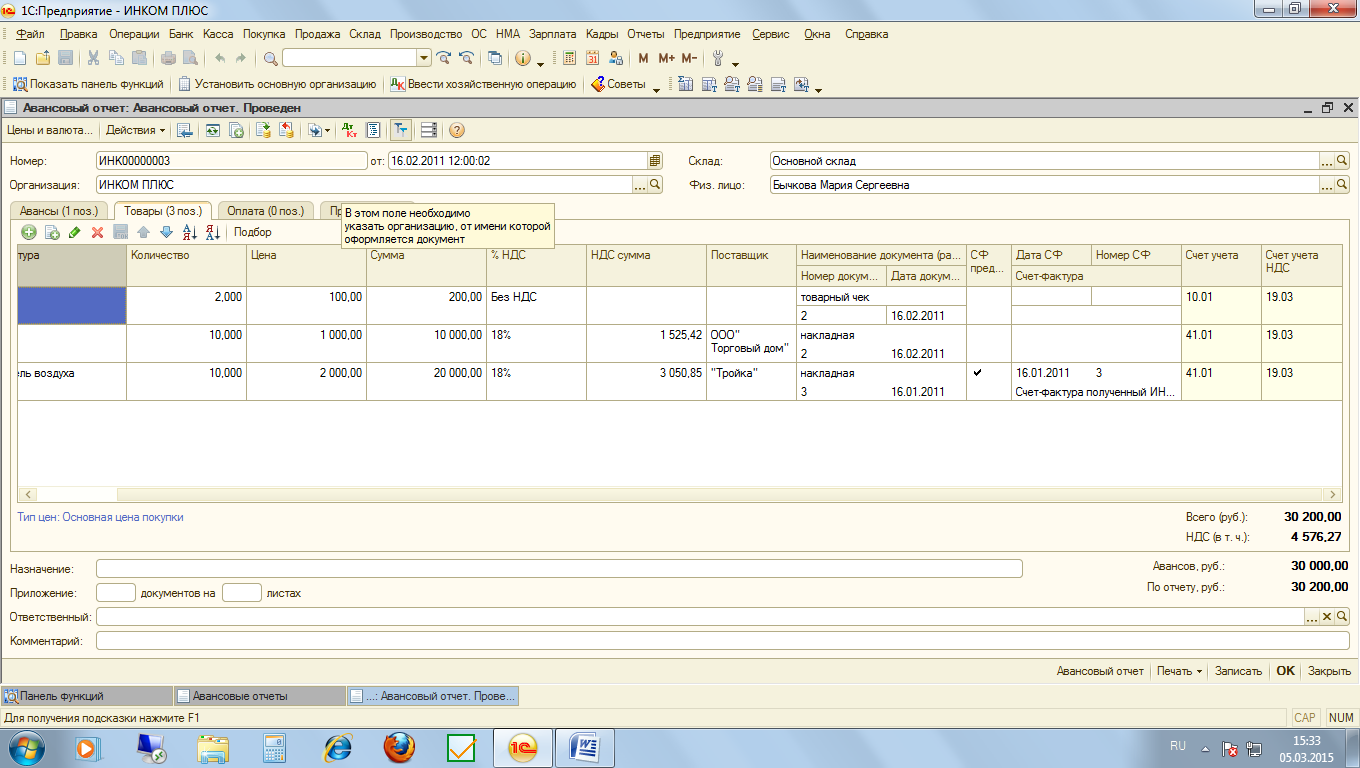Click into the Комментарий input field

point(722,641)
